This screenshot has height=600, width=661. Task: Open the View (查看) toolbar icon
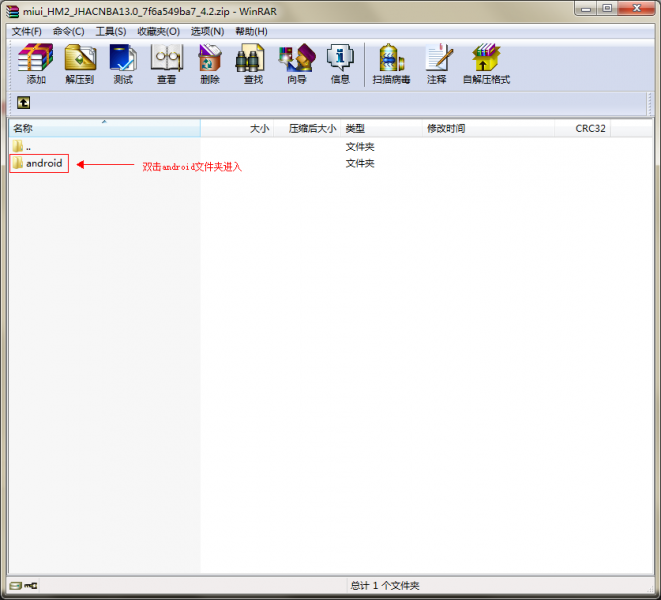coord(167,63)
